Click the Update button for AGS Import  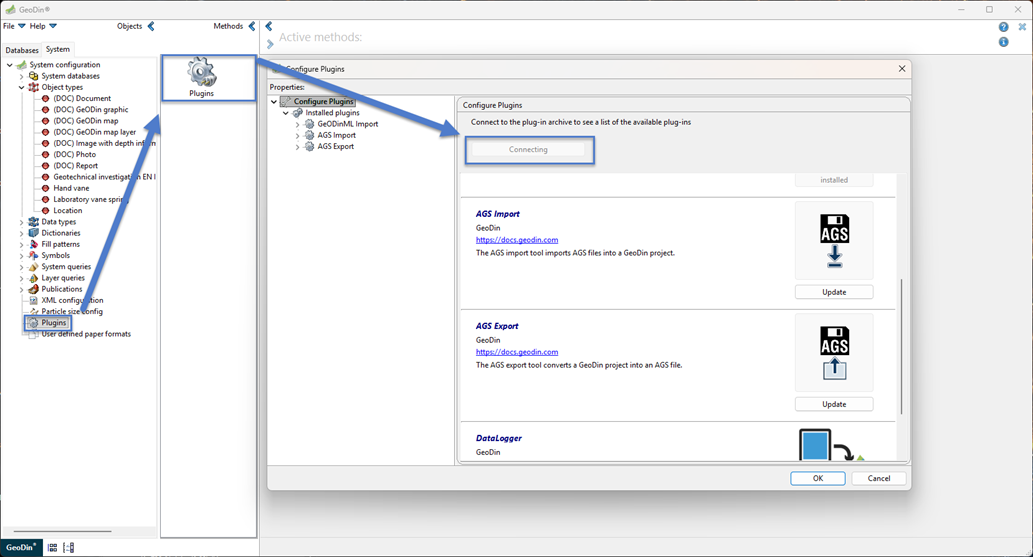point(834,292)
